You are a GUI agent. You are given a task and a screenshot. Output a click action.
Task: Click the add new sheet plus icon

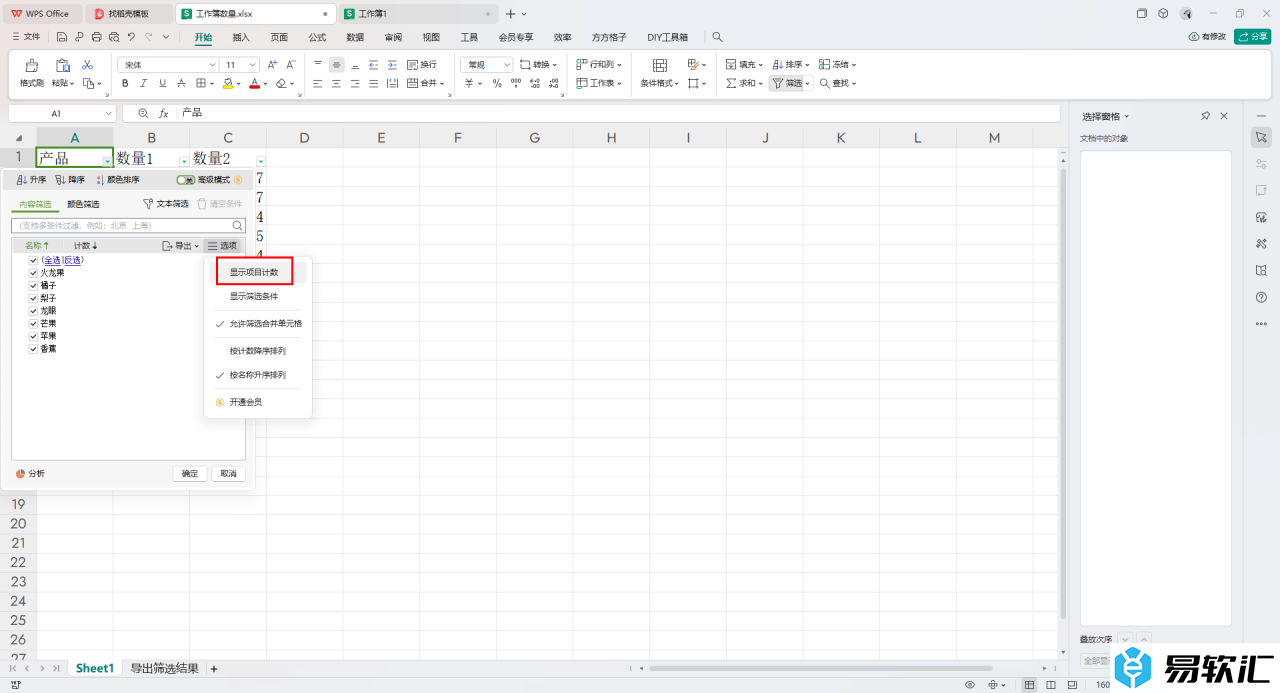click(x=213, y=668)
